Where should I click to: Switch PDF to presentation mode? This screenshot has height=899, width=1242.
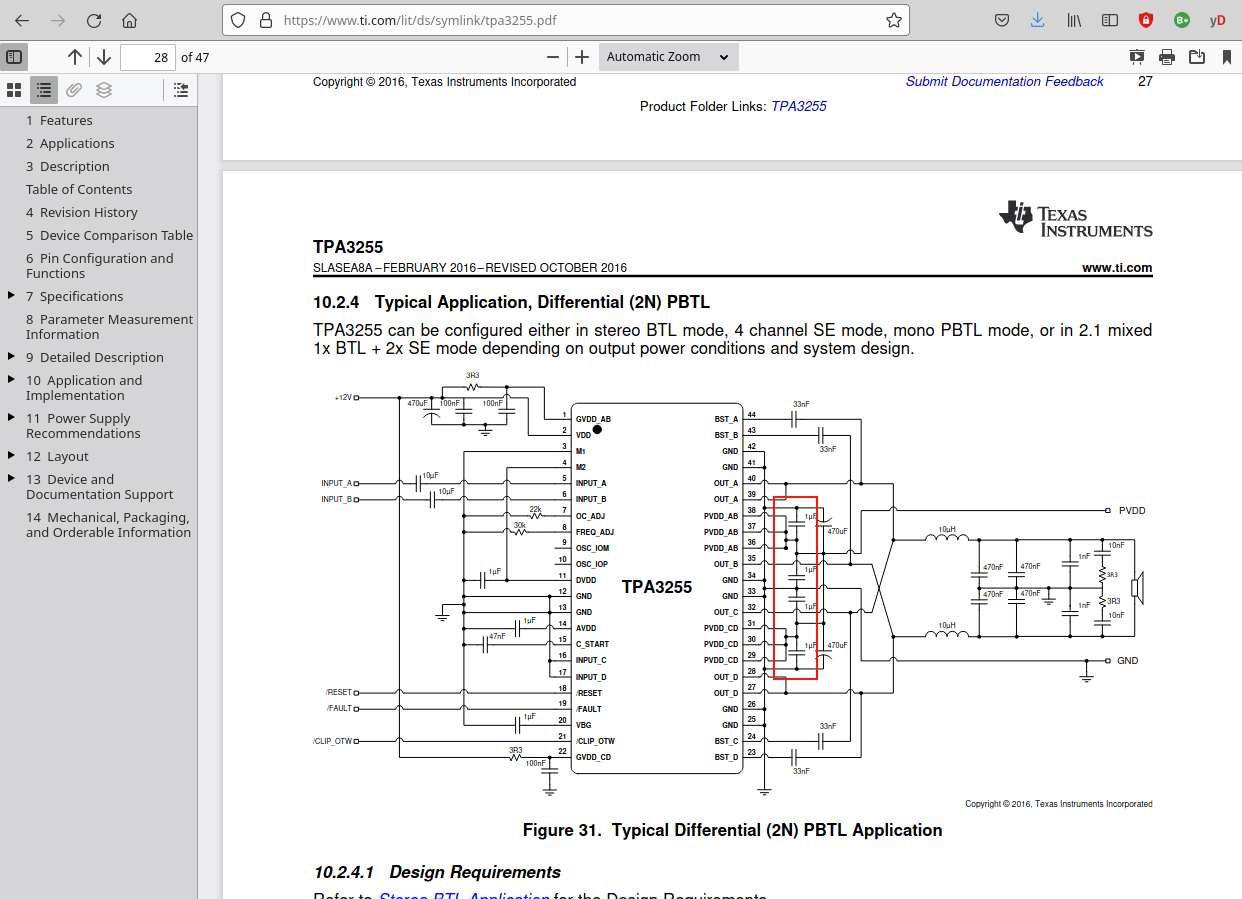pyautogui.click(x=1137, y=57)
